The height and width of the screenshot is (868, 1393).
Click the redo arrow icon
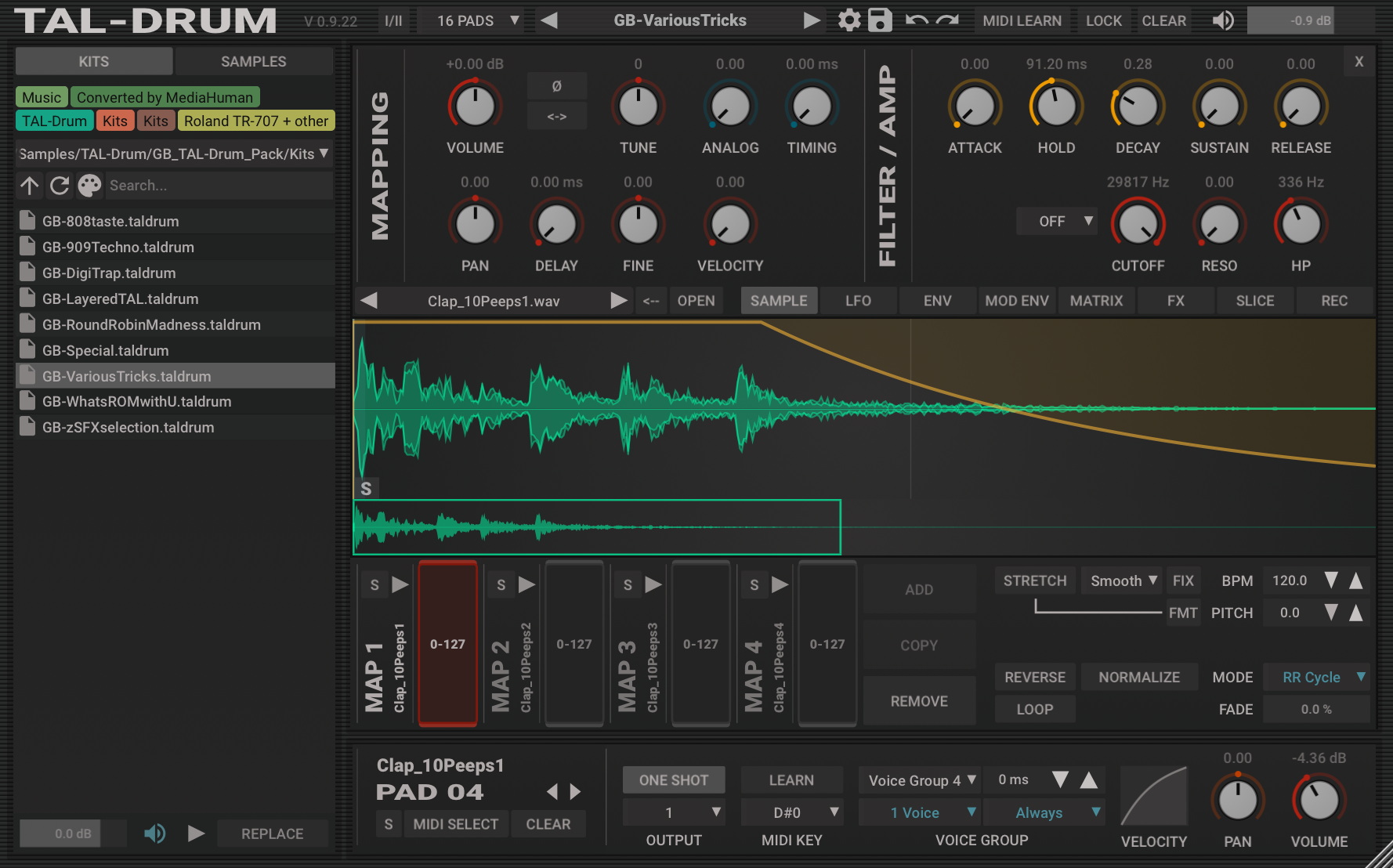[x=947, y=20]
